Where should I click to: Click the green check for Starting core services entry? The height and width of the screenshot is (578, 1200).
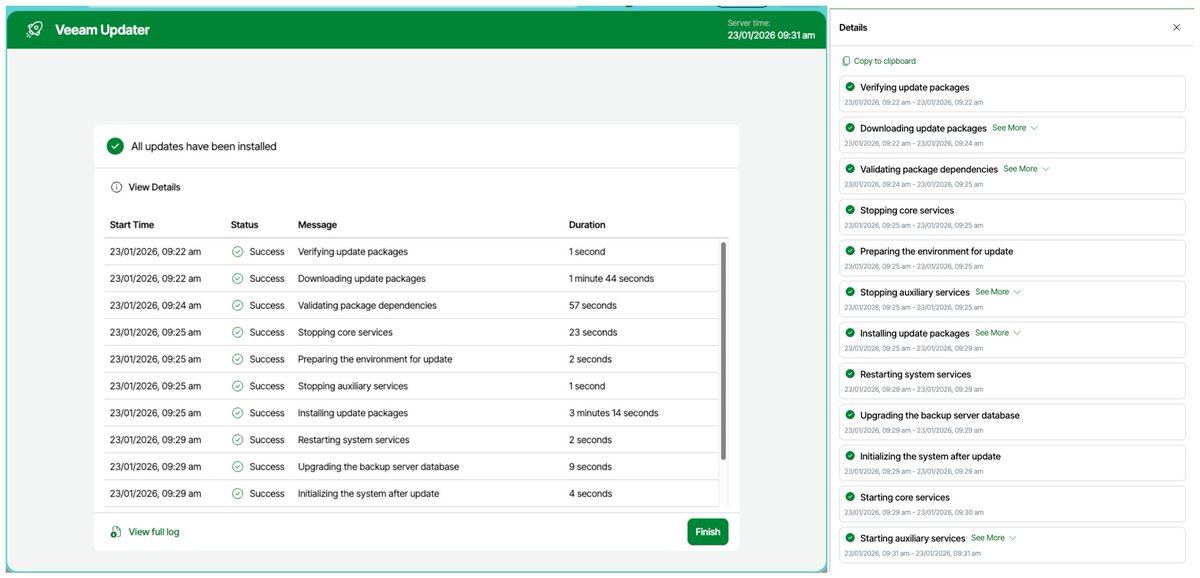[x=849, y=497]
